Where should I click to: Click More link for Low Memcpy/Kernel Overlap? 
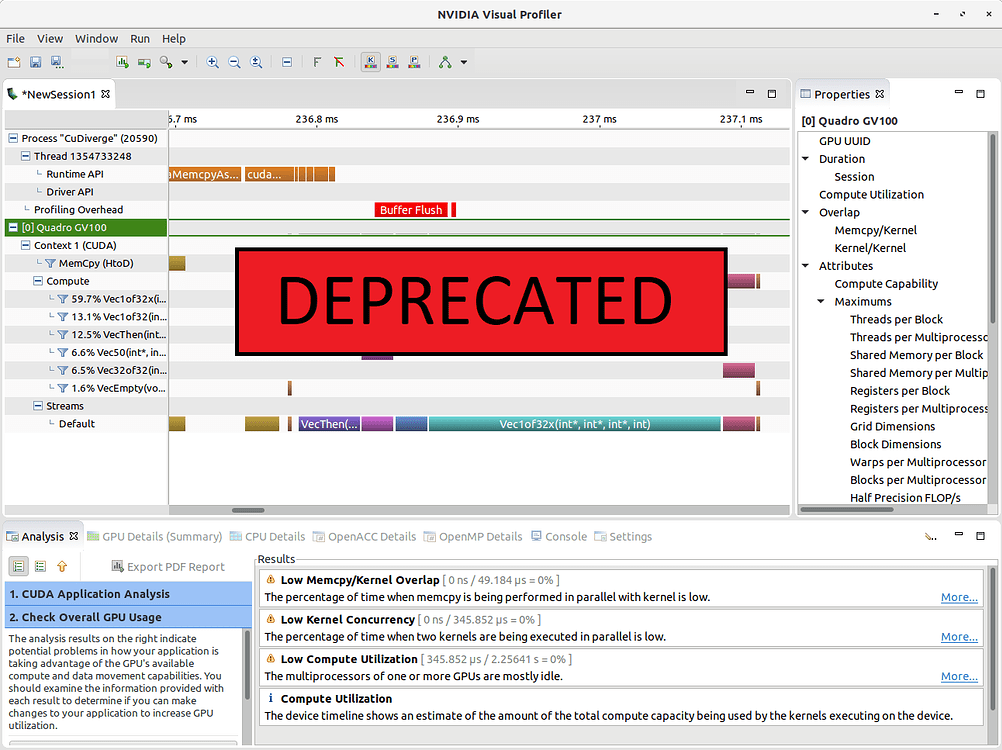(x=958, y=596)
